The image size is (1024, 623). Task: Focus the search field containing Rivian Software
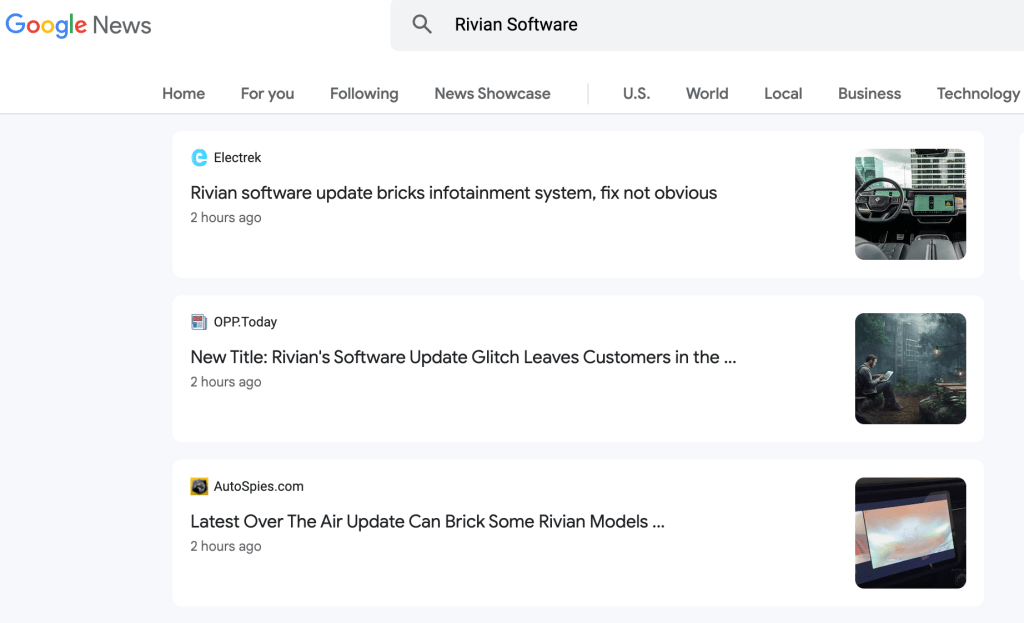point(700,25)
